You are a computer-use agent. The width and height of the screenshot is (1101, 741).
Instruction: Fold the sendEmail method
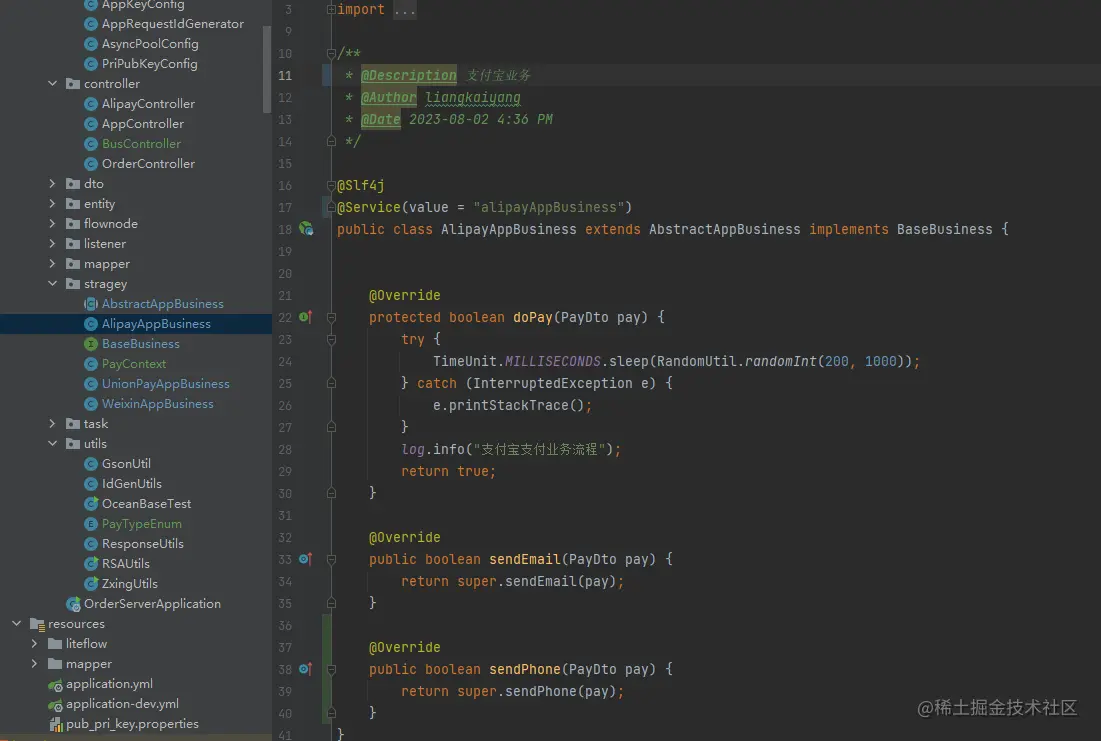331,560
